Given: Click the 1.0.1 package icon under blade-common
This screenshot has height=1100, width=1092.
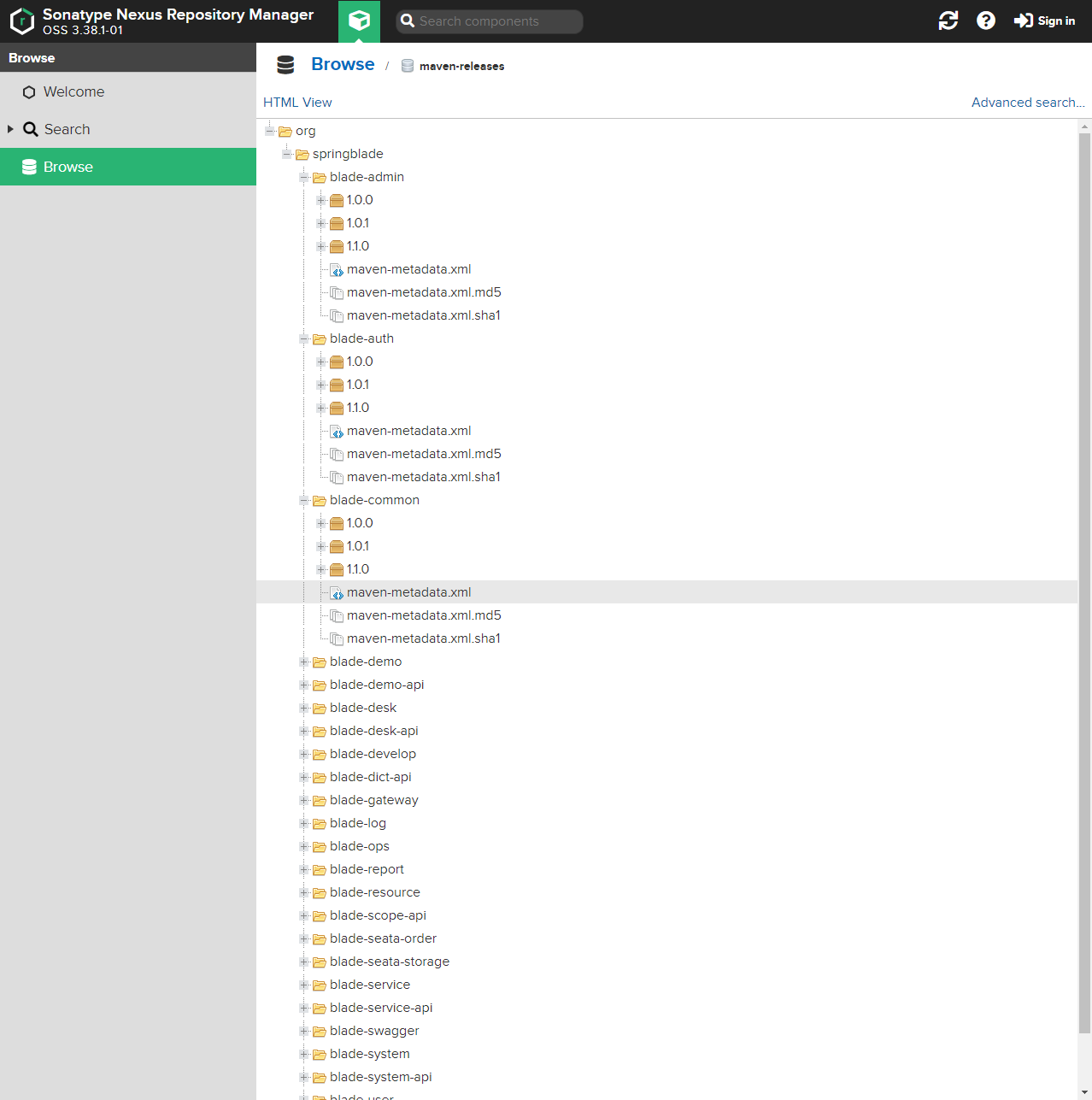Looking at the screenshot, I should pyautogui.click(x=337, y=546).
